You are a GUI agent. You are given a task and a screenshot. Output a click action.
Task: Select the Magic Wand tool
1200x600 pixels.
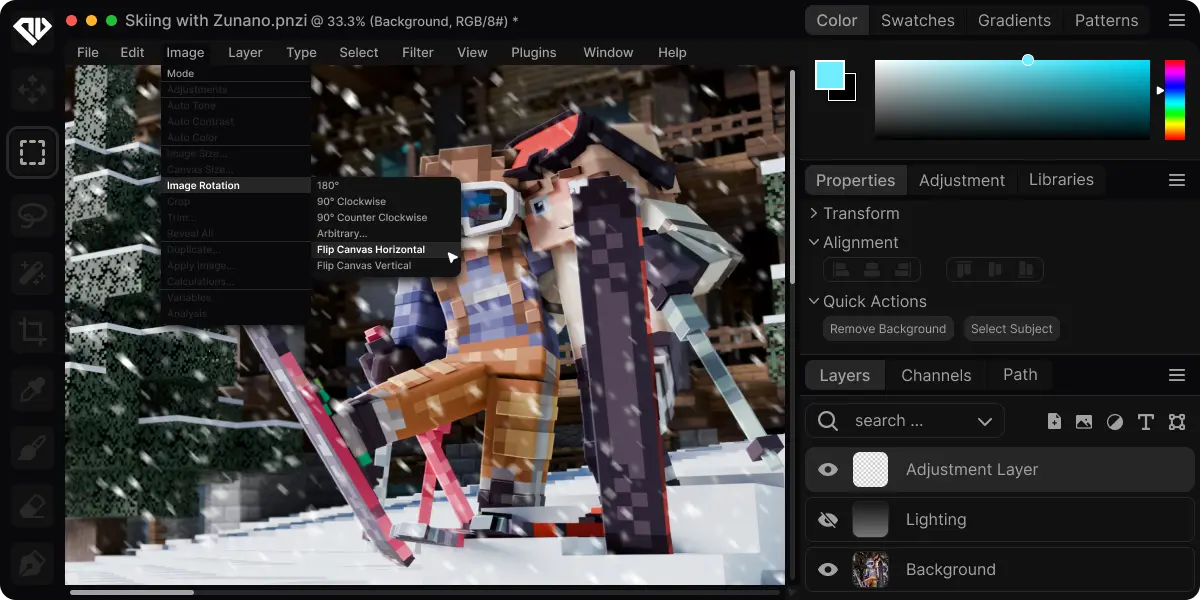click(32, 272)
